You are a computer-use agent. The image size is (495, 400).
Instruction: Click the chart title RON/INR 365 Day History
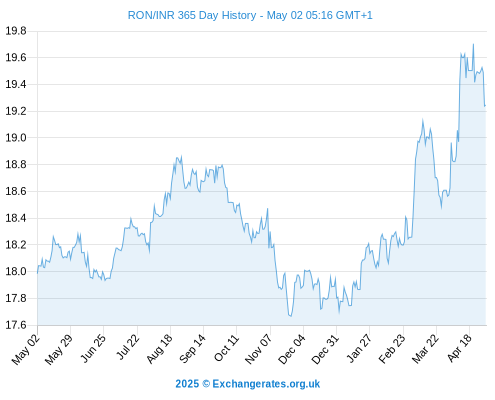click(x=192, y=15)
